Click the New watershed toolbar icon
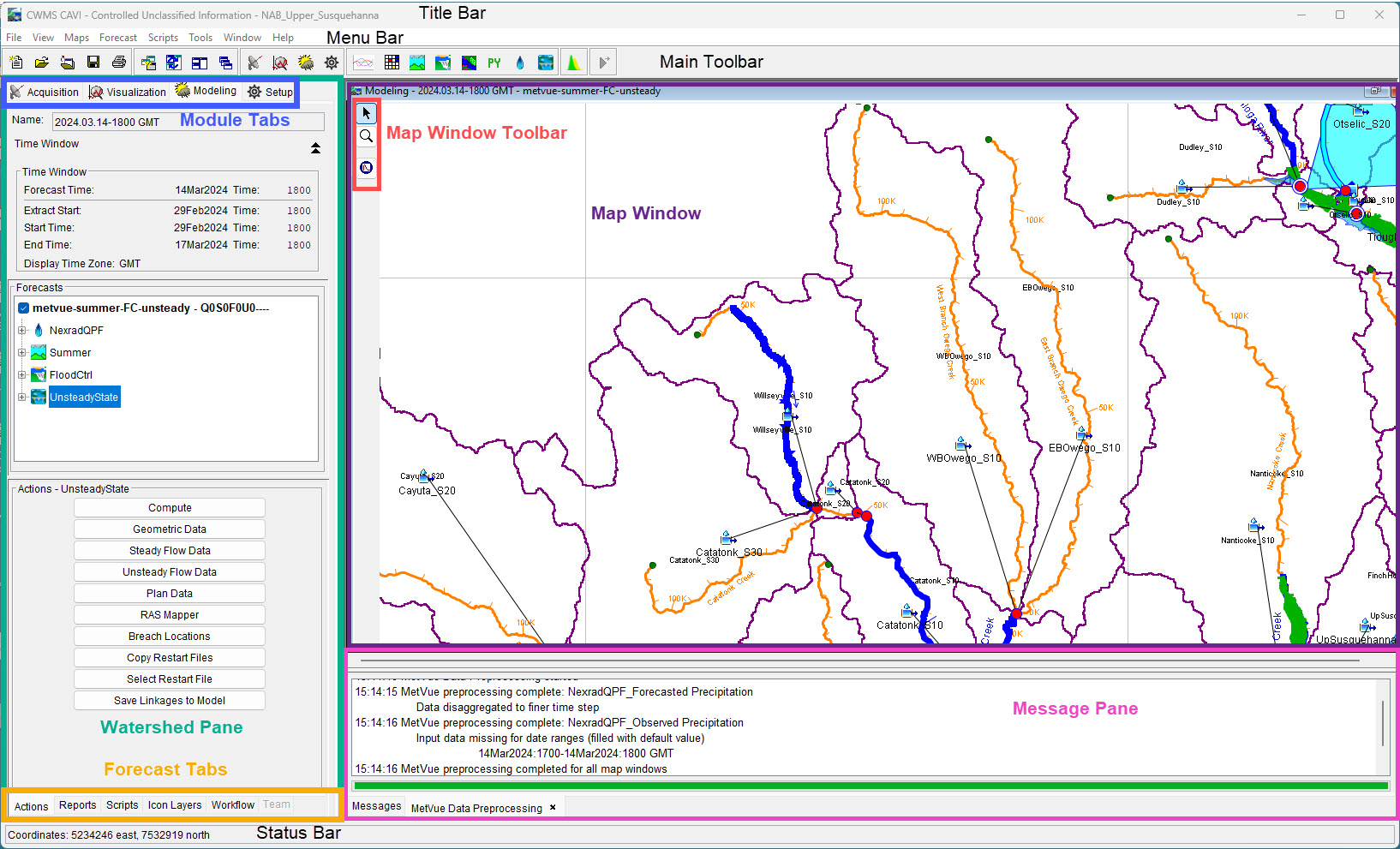 [x=16, y=63]
